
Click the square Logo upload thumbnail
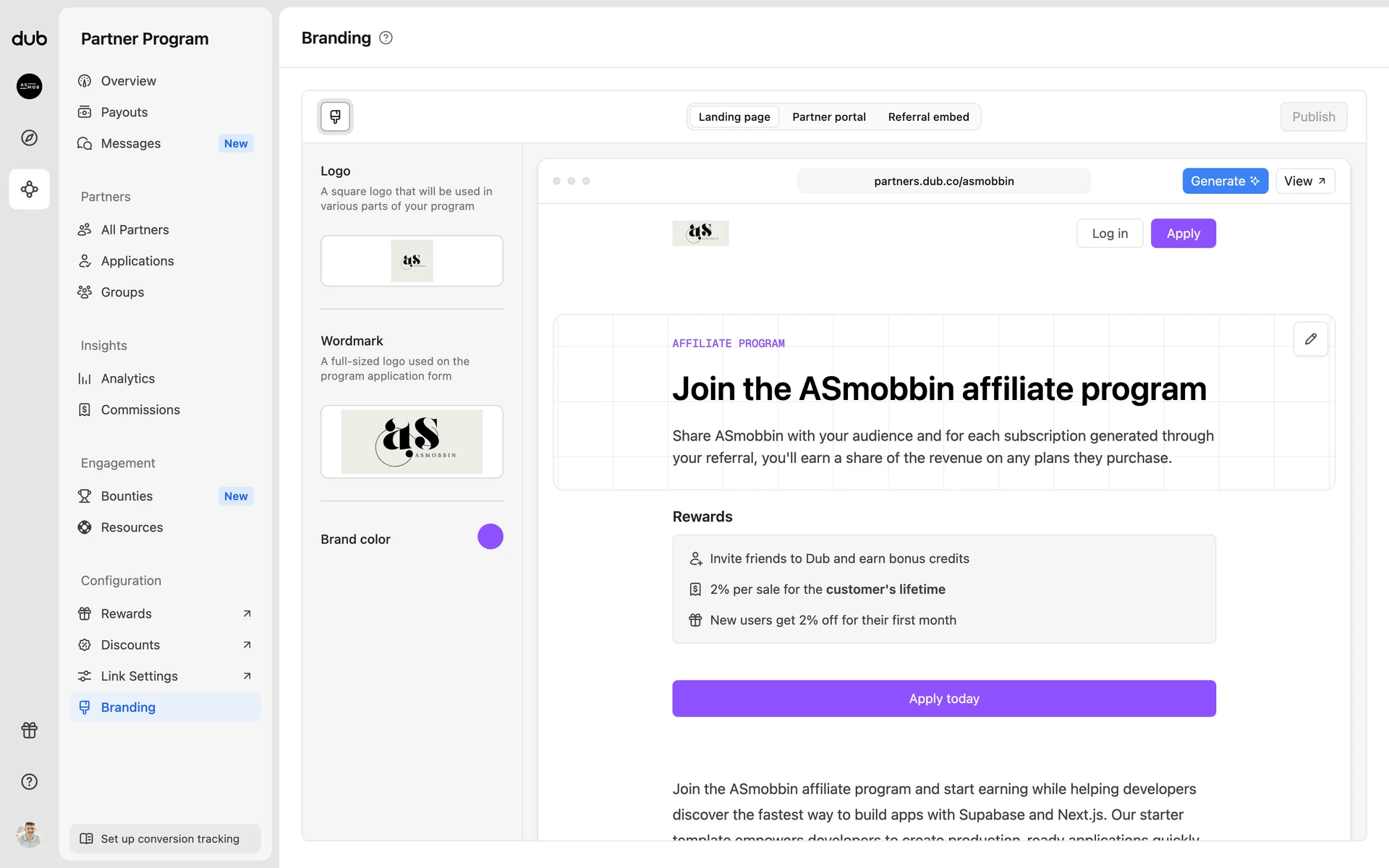(x=412, y=260)
